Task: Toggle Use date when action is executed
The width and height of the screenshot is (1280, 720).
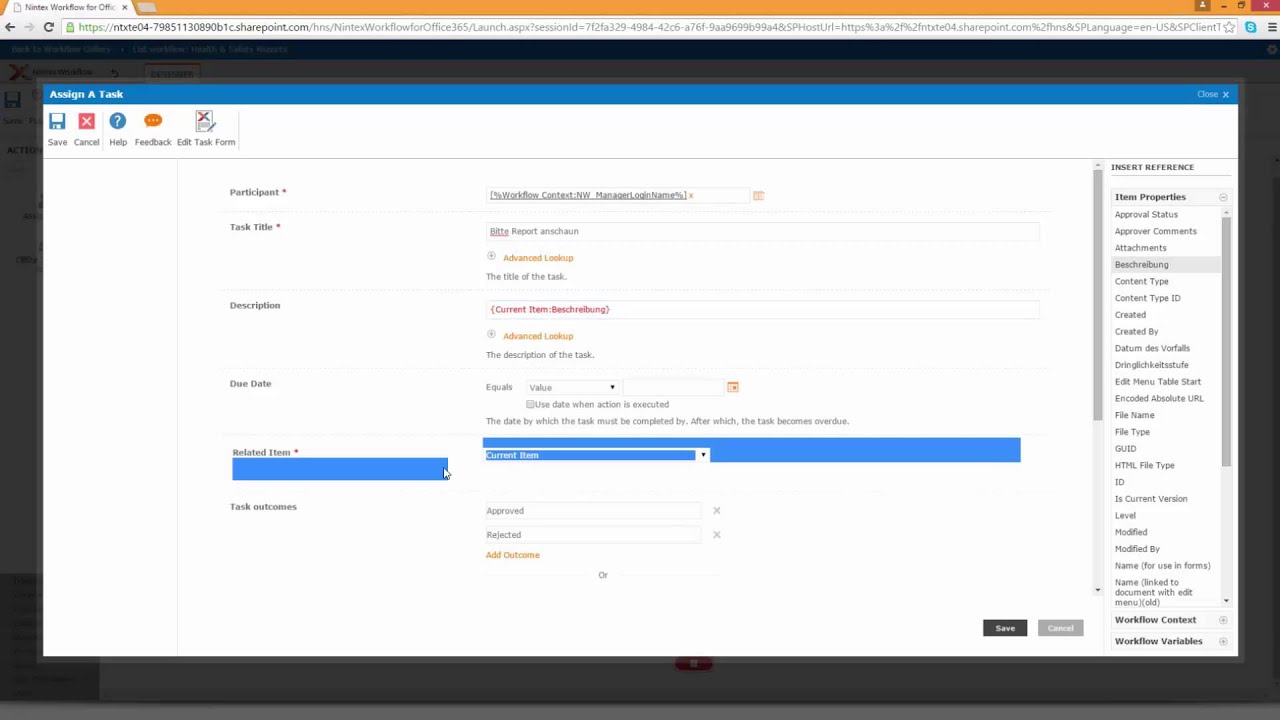Action: pyautogui.click(x=530, y=404)
